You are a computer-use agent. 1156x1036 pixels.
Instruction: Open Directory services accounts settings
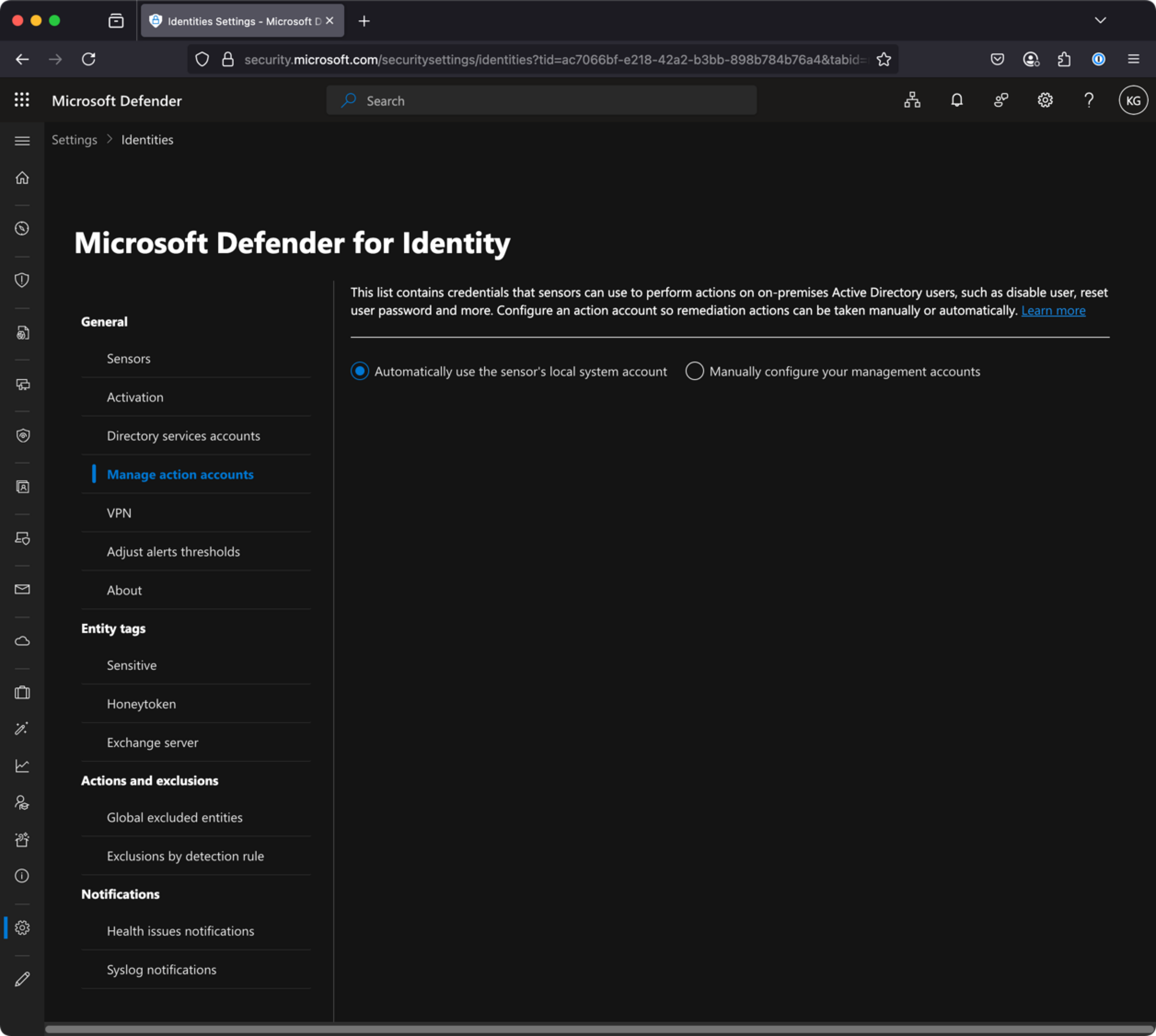pyautogui.click(x=183, y=436)
